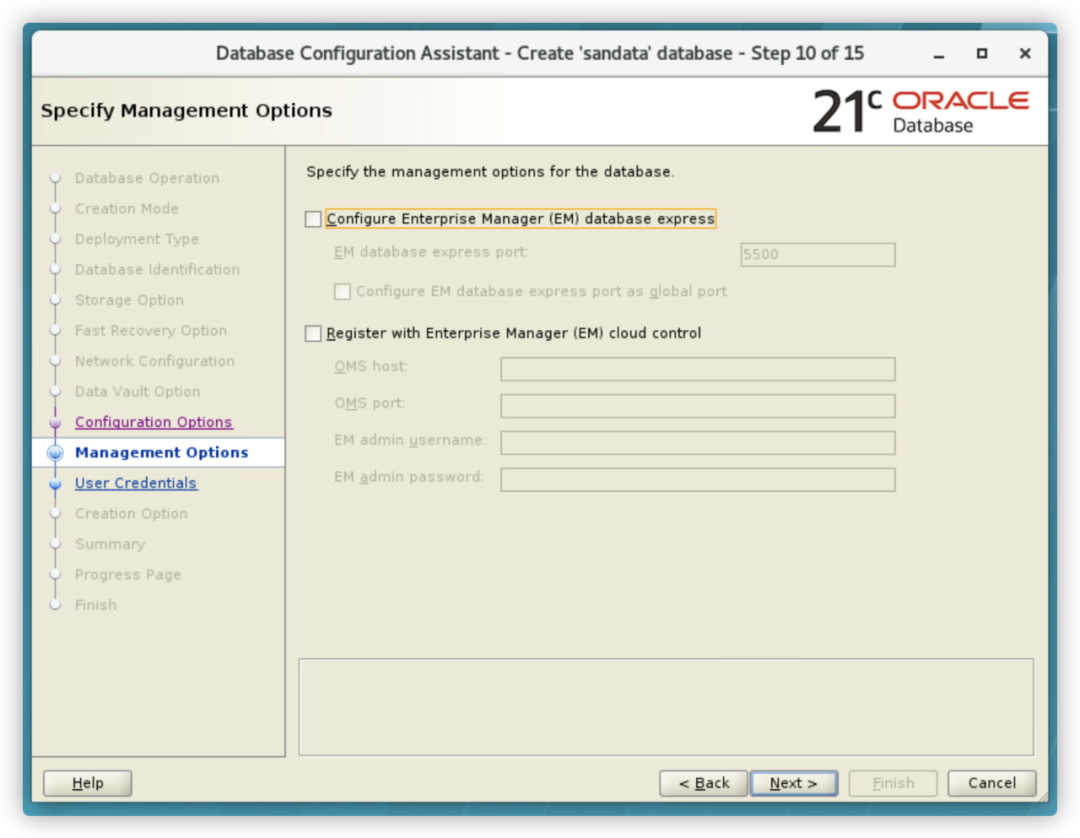The height and width of the screenshot is (838, 1080).
Task: Click the EM admin username field
Action: [698, 443]
